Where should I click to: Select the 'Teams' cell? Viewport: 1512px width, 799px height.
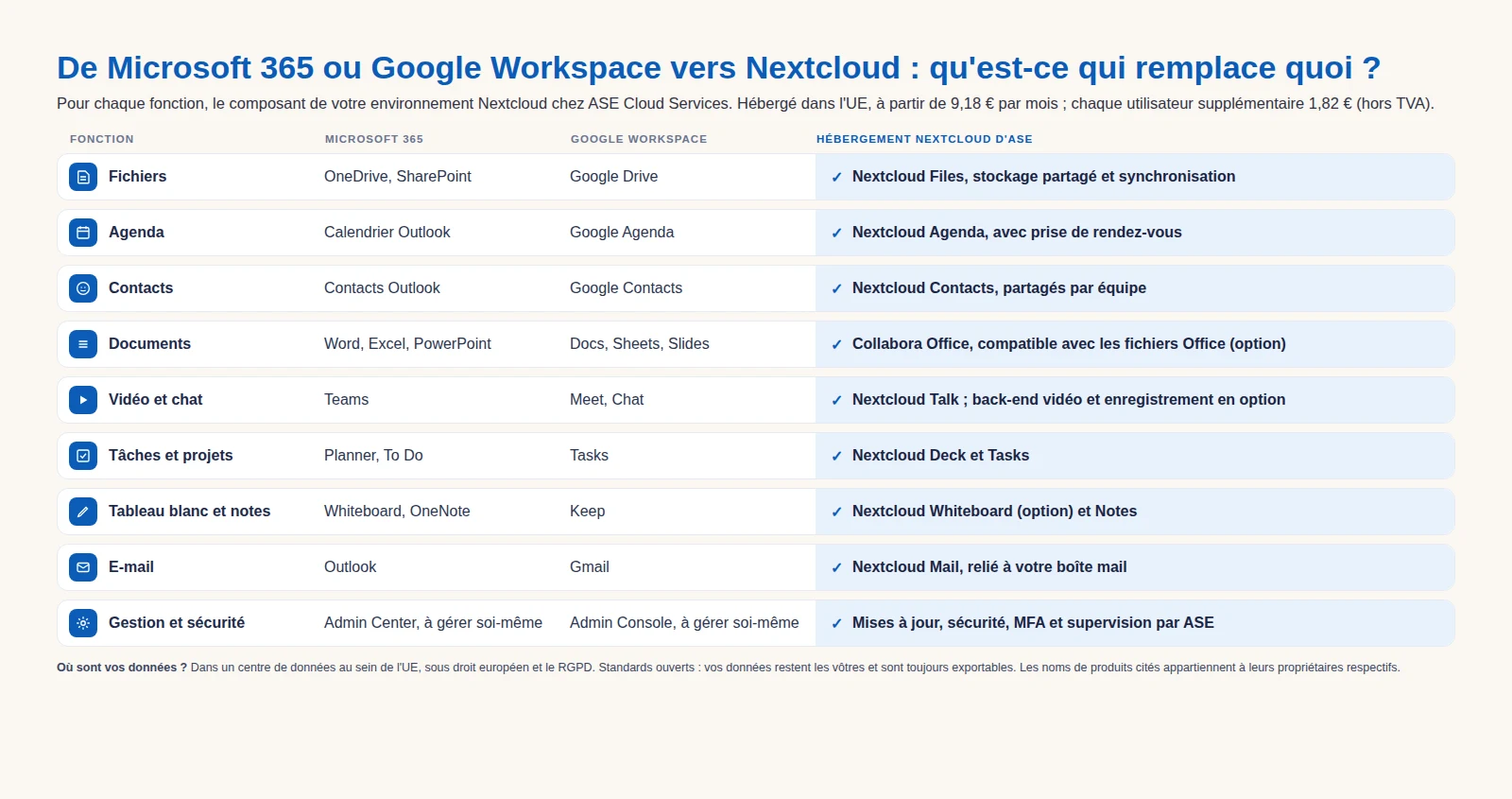tap(347, 400)
